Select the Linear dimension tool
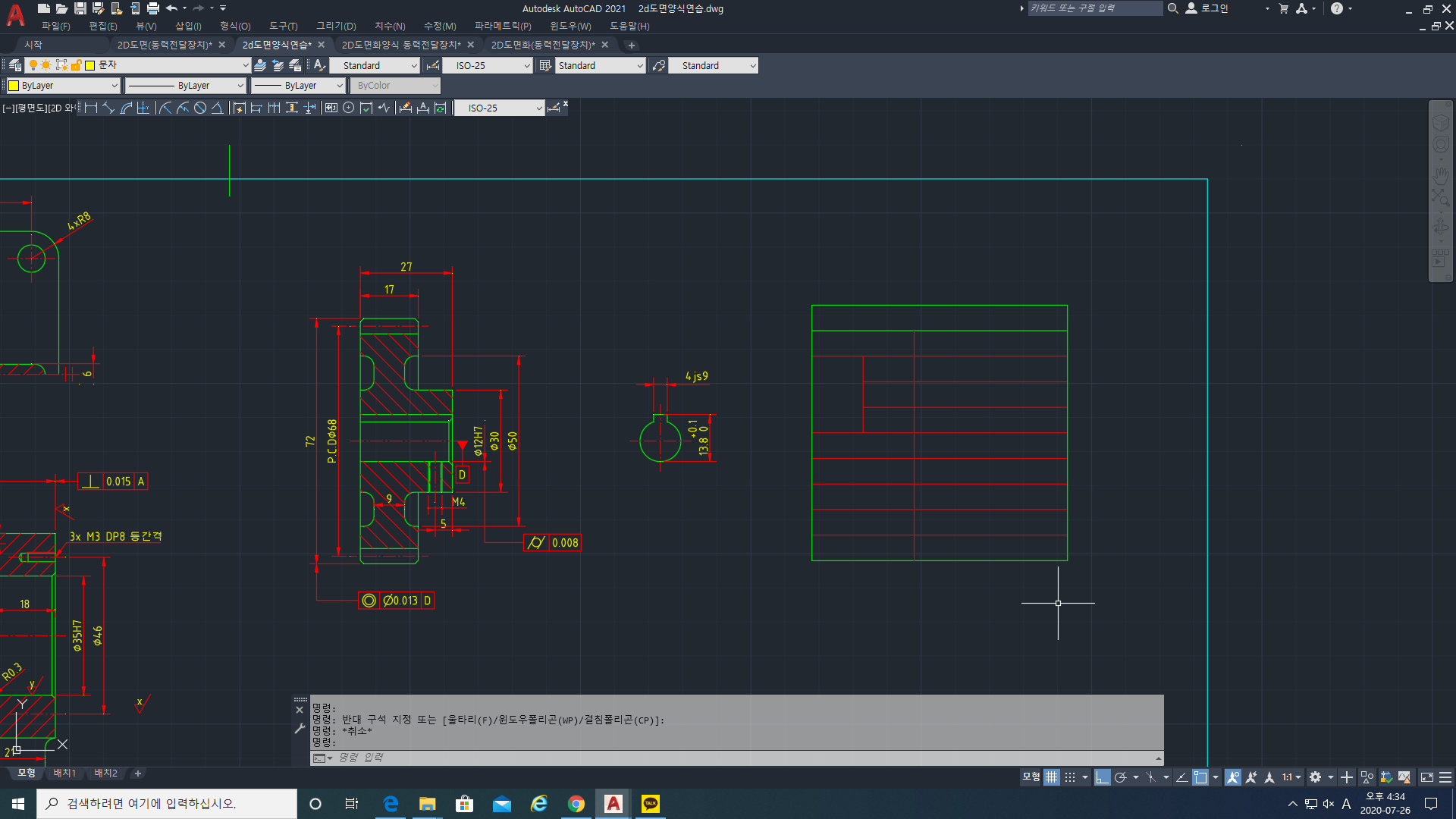Screen dimensions: 1456x819 91,108
